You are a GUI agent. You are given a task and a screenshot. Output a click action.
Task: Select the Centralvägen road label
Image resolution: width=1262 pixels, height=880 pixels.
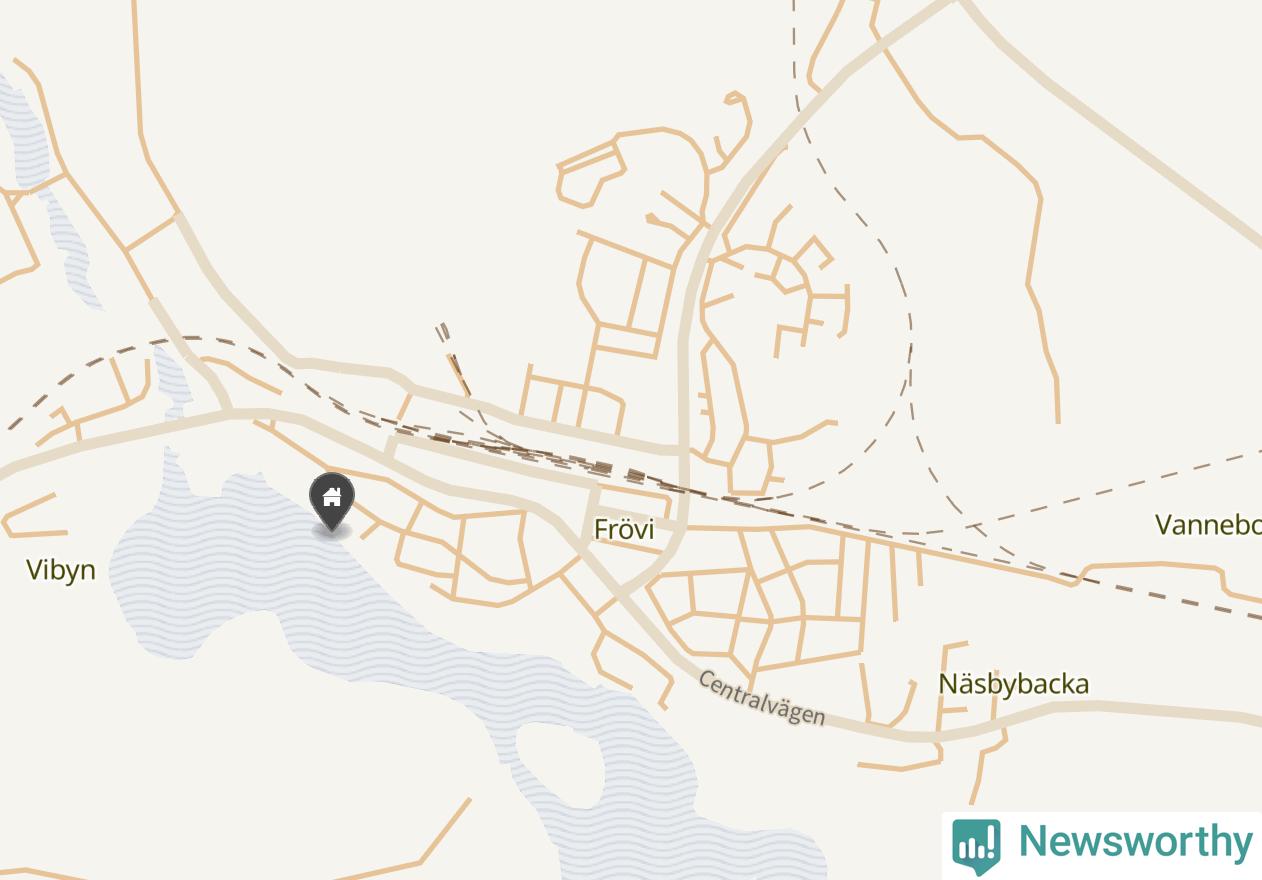click(x=762, y=698)
